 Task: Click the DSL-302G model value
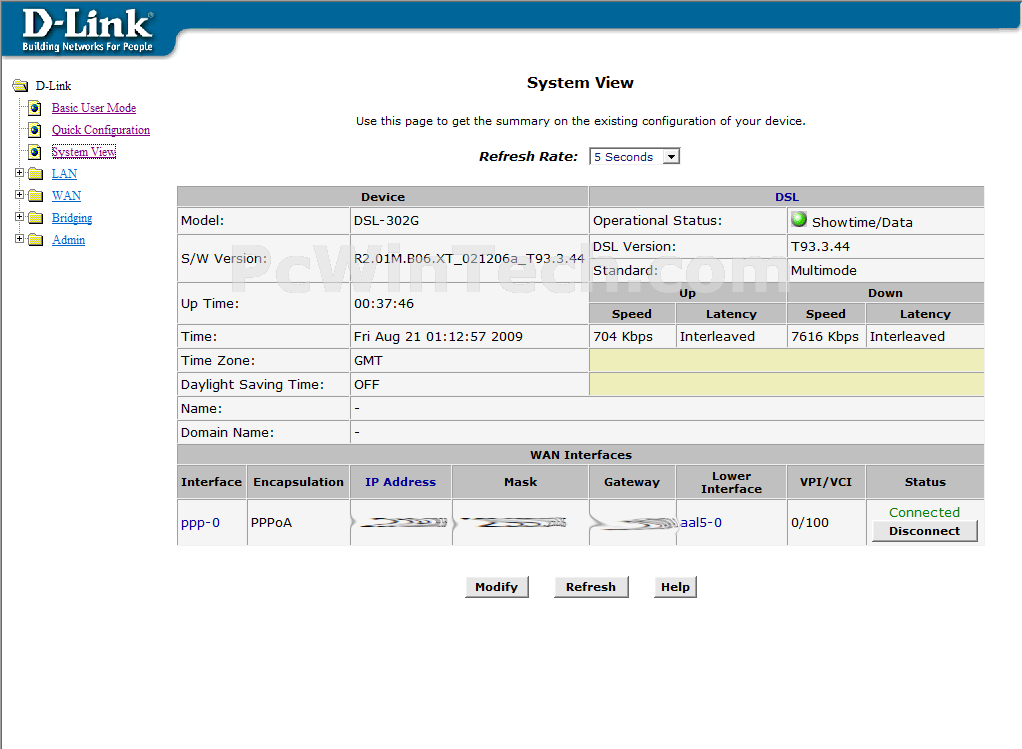[387, 221]
